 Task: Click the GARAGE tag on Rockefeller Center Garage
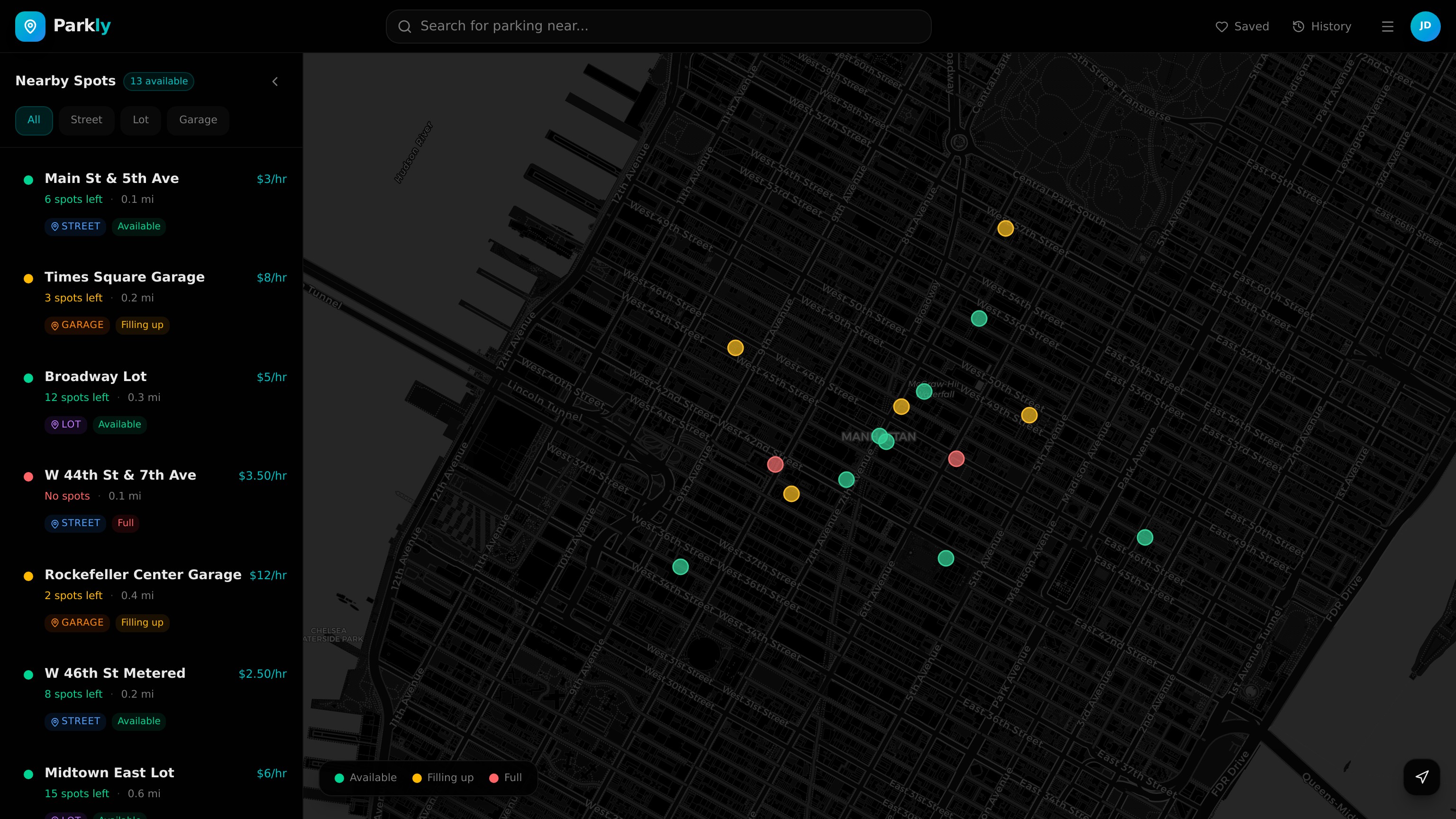point(77,622)
